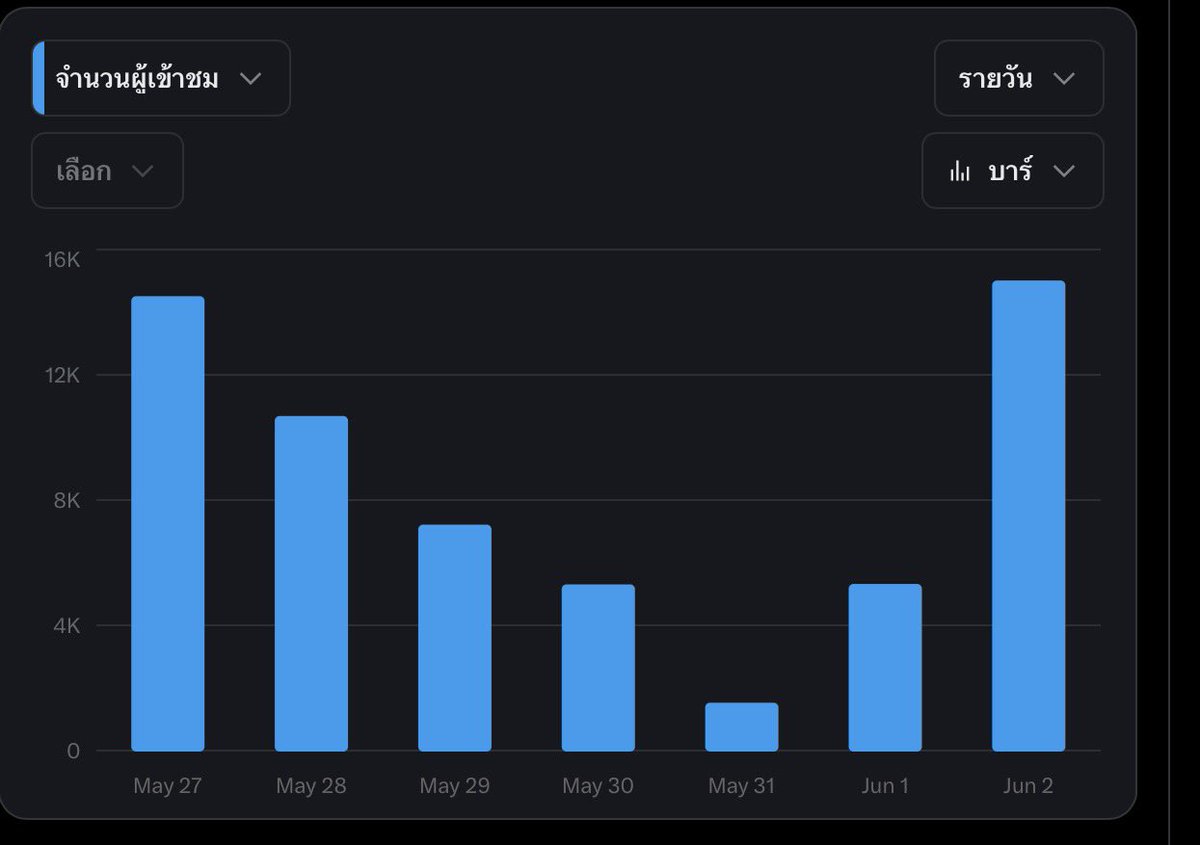Image resolution: width=1200 pixels, height=845 pixels.
Task: Click the May 27 axis label
Action: coord(168,786)
